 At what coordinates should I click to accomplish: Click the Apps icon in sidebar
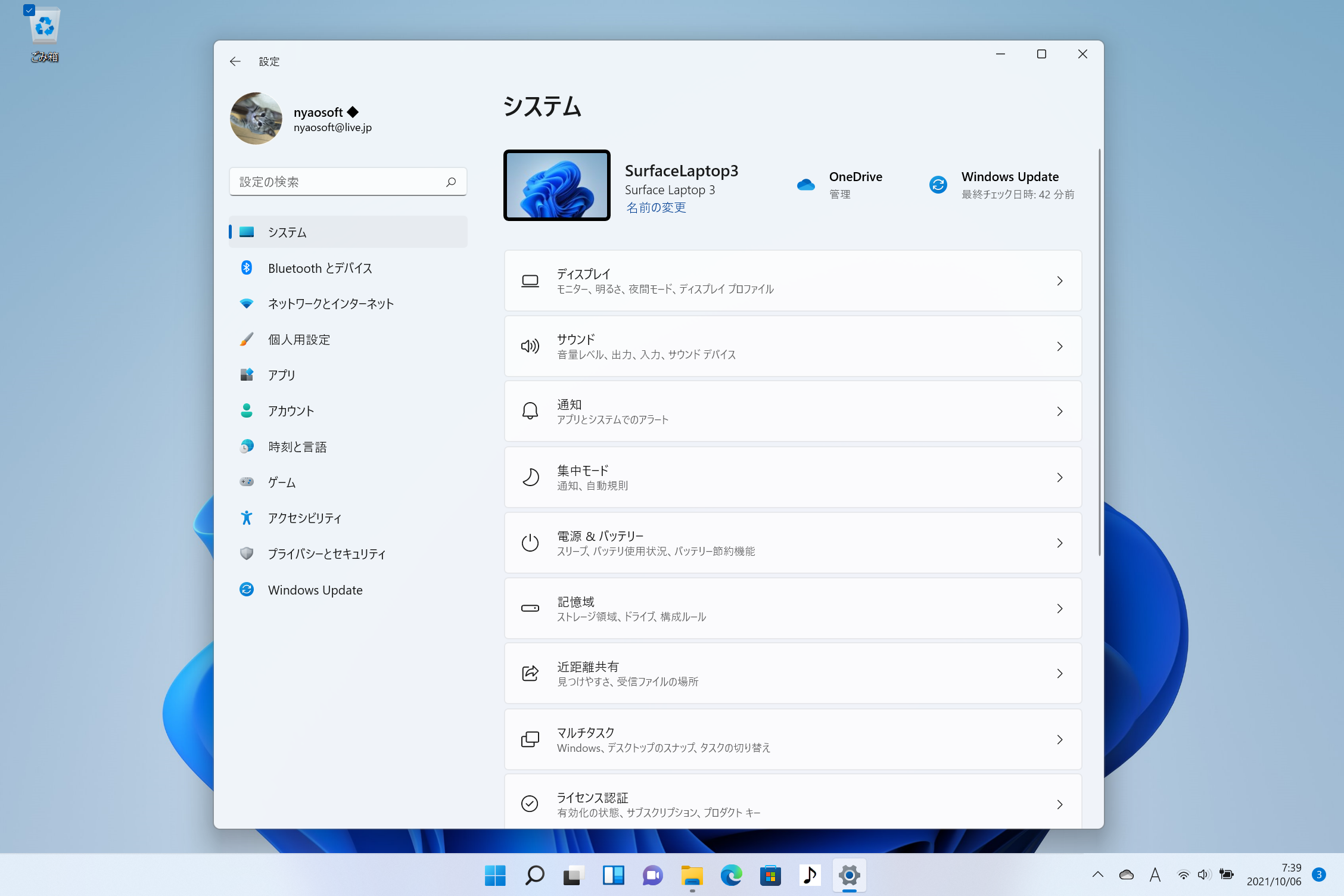[x=247, y=375]
